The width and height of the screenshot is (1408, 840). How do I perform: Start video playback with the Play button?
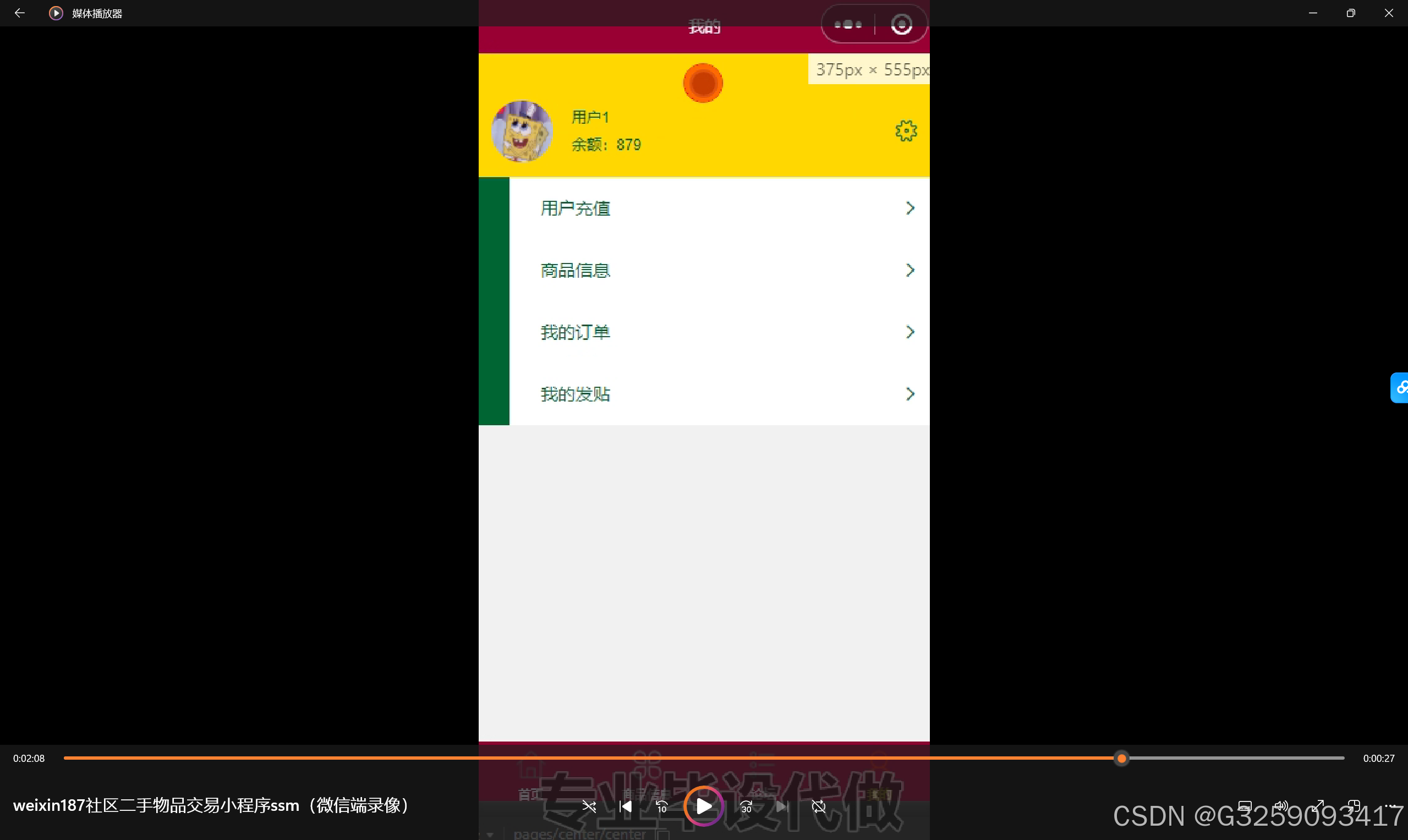pyautogui.click(x=704, y=806)
